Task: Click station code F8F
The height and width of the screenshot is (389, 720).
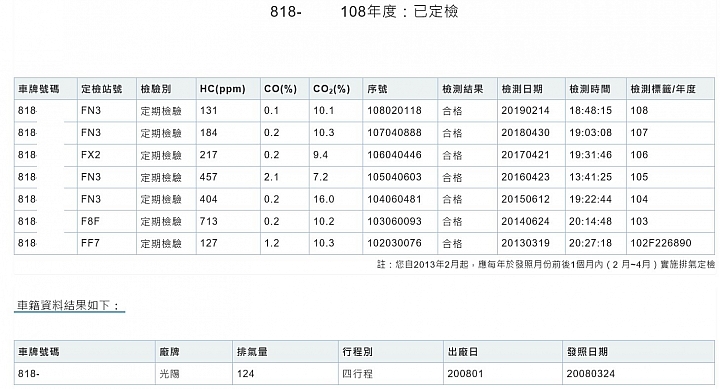Action: point(90,221)
